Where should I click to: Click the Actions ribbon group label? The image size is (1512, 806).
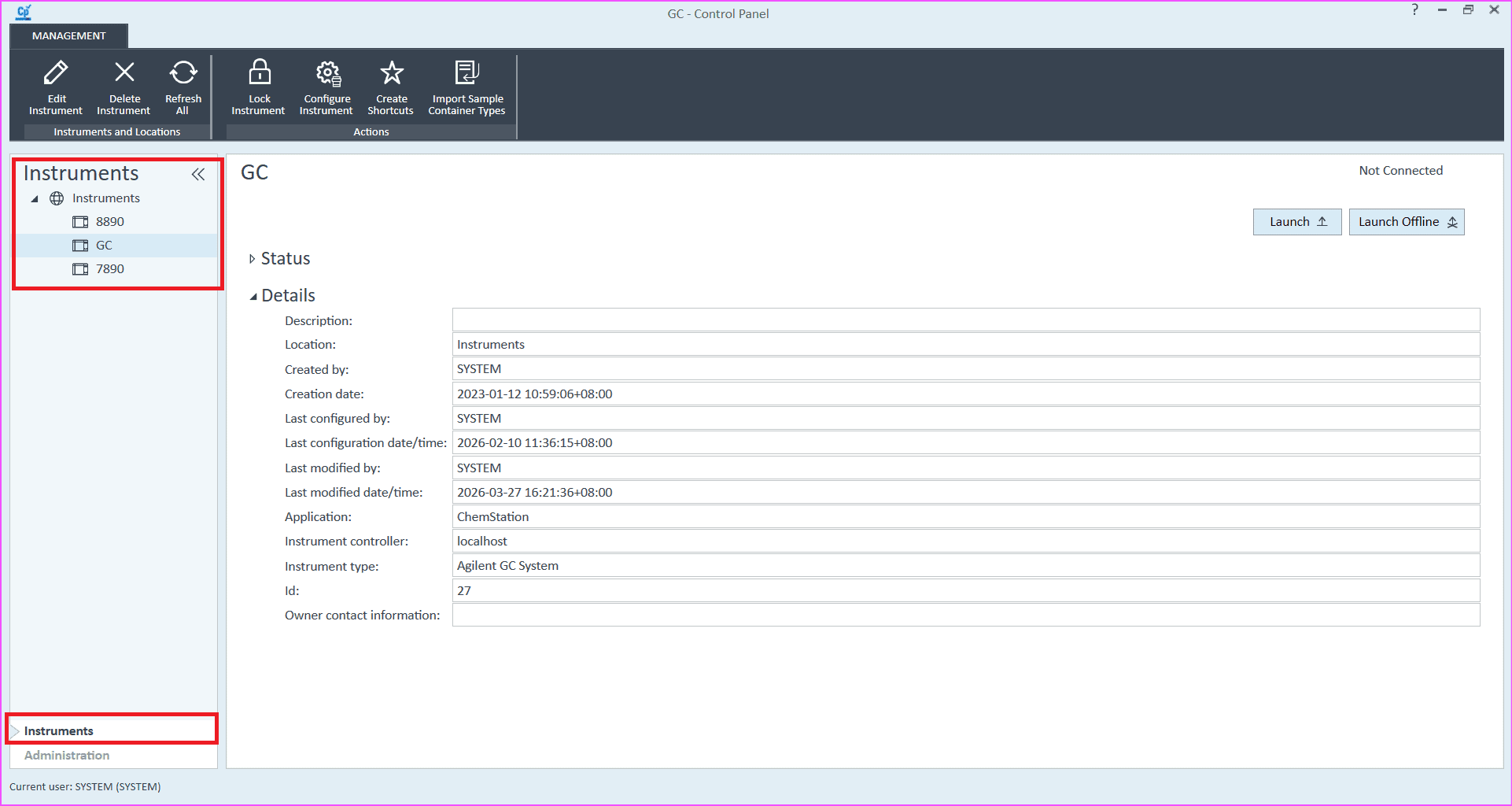pos(371,131)
